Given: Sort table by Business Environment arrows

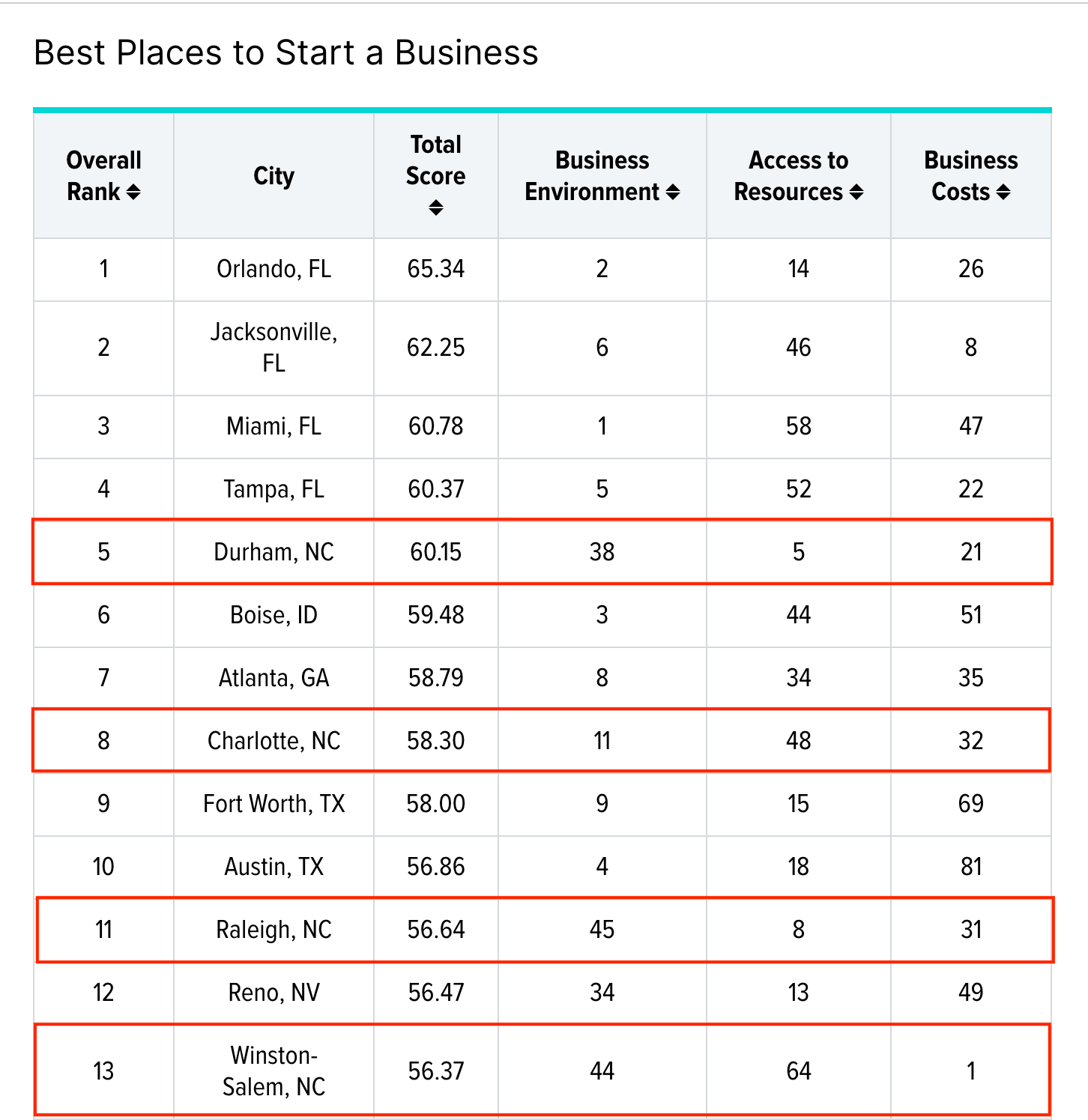Looking at the screenshot, I should point(673,193).
